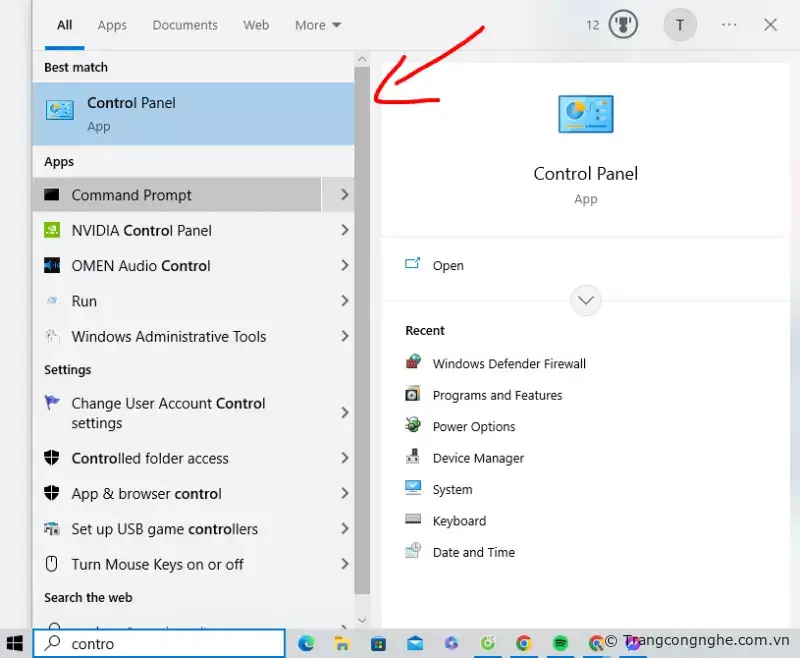
Task: Open the rewards trophy badge icon
Action: [623, 25]
